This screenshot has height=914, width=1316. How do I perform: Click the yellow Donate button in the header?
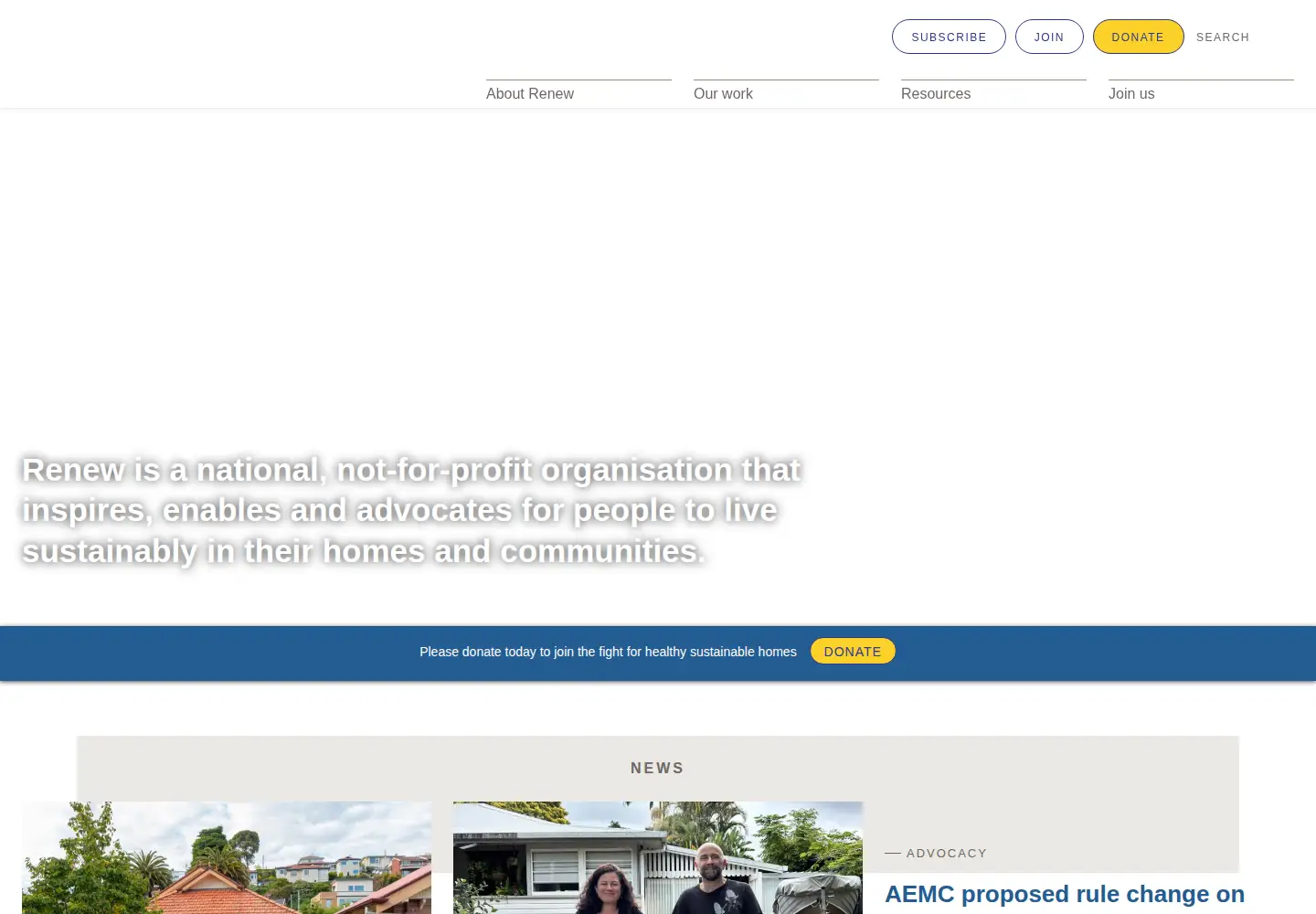click(x=1138, y=37)
